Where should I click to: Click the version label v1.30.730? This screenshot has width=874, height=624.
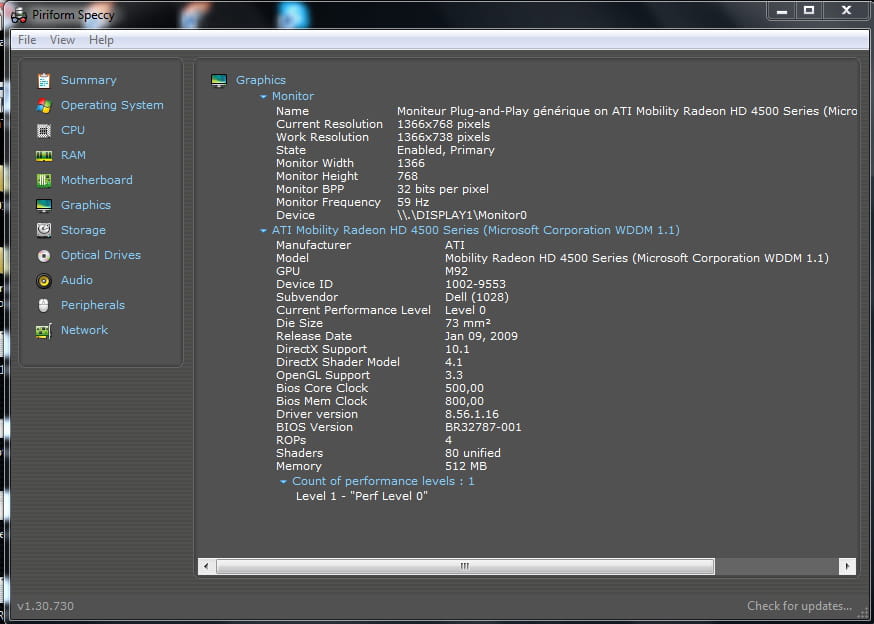coord(46,606)
